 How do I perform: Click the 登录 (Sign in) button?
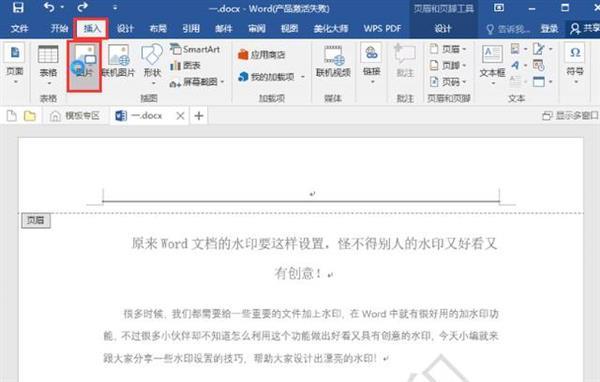549,29
